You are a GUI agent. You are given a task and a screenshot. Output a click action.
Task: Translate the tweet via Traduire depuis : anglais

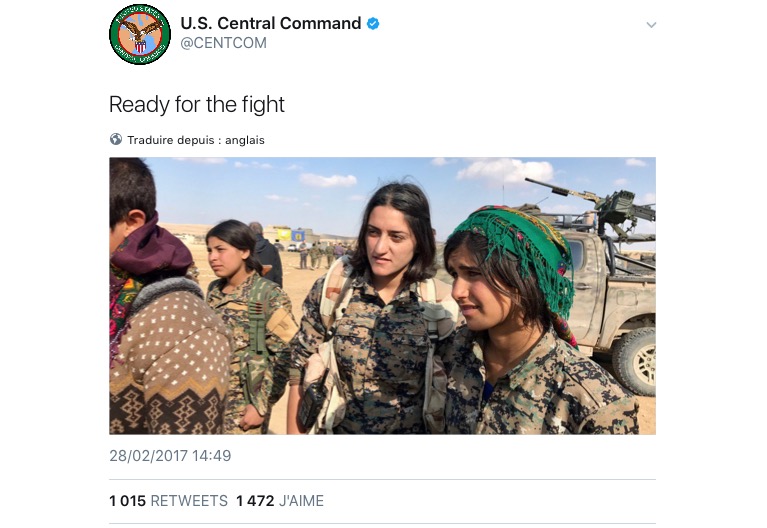click(x=196, y=140)
